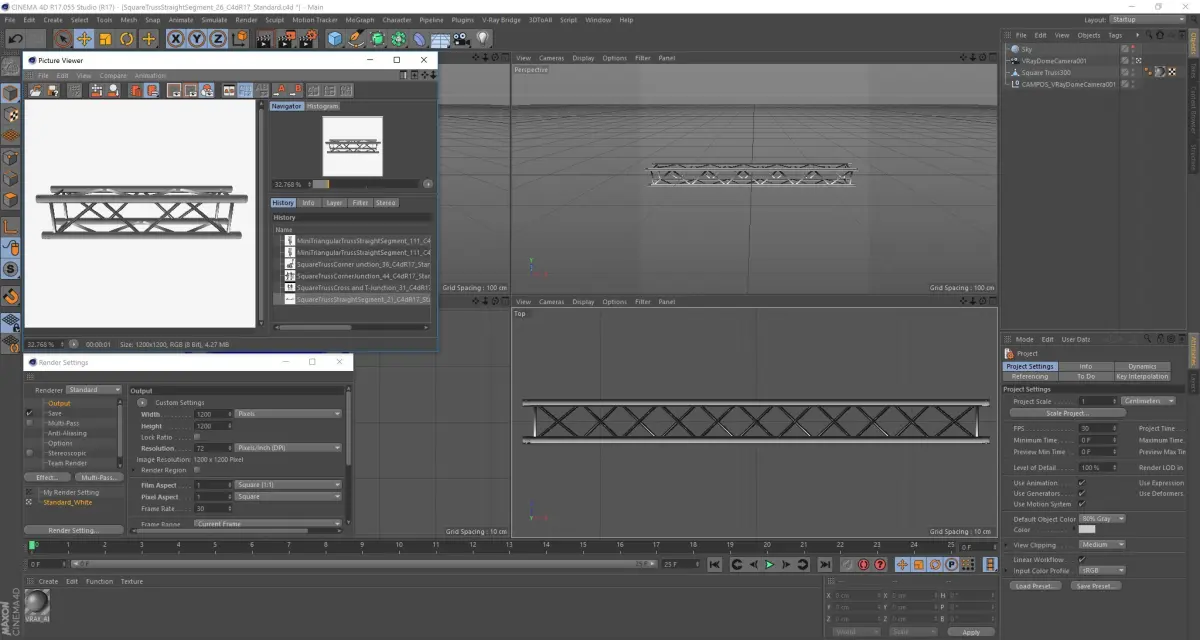Activate the Rotate tool in top toolbar
Viewport: 1200px width, 640px height.
(x=127, y=38)
